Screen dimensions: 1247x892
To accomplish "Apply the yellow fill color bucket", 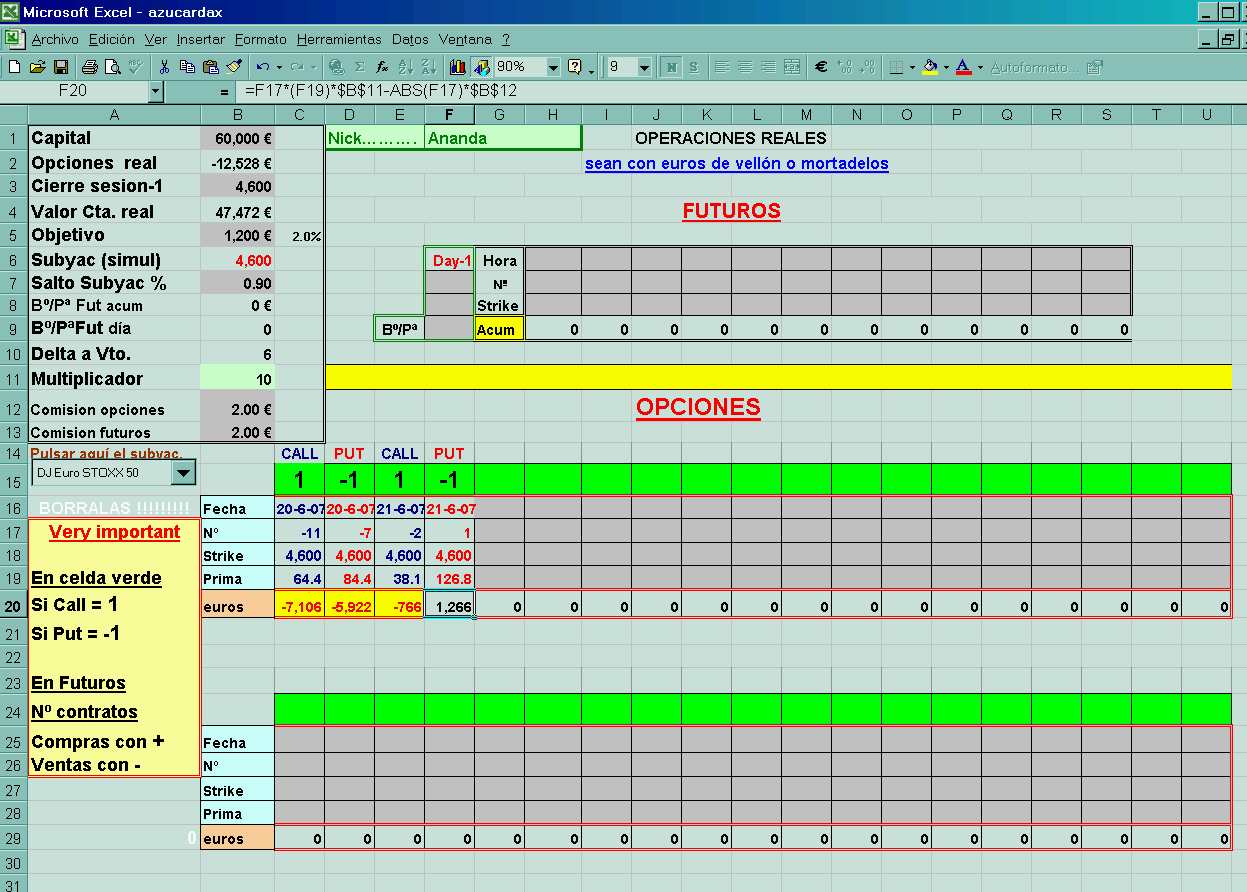I will tap(930, 67).
